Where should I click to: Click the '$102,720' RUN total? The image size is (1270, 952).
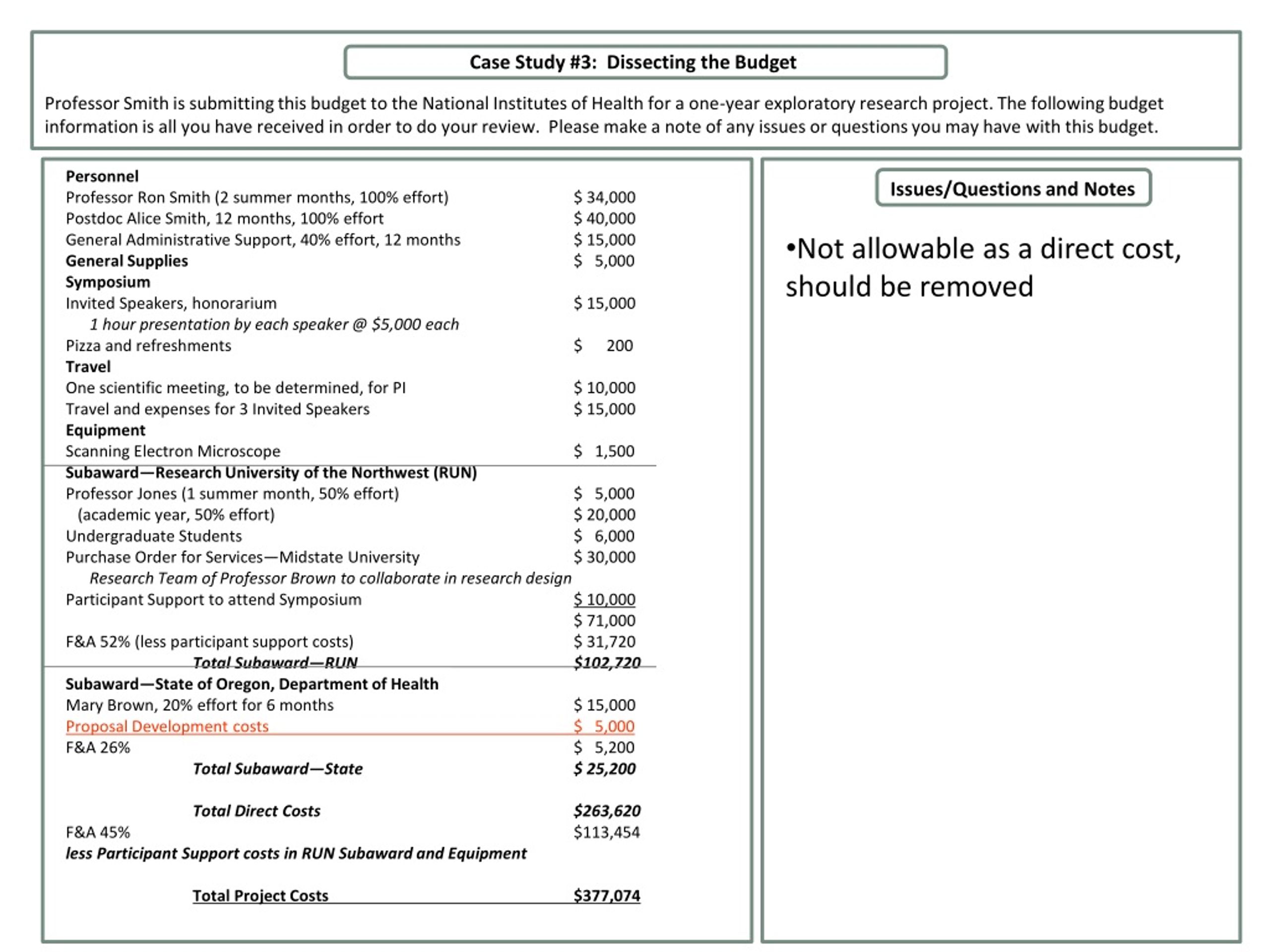pos(606,663)
